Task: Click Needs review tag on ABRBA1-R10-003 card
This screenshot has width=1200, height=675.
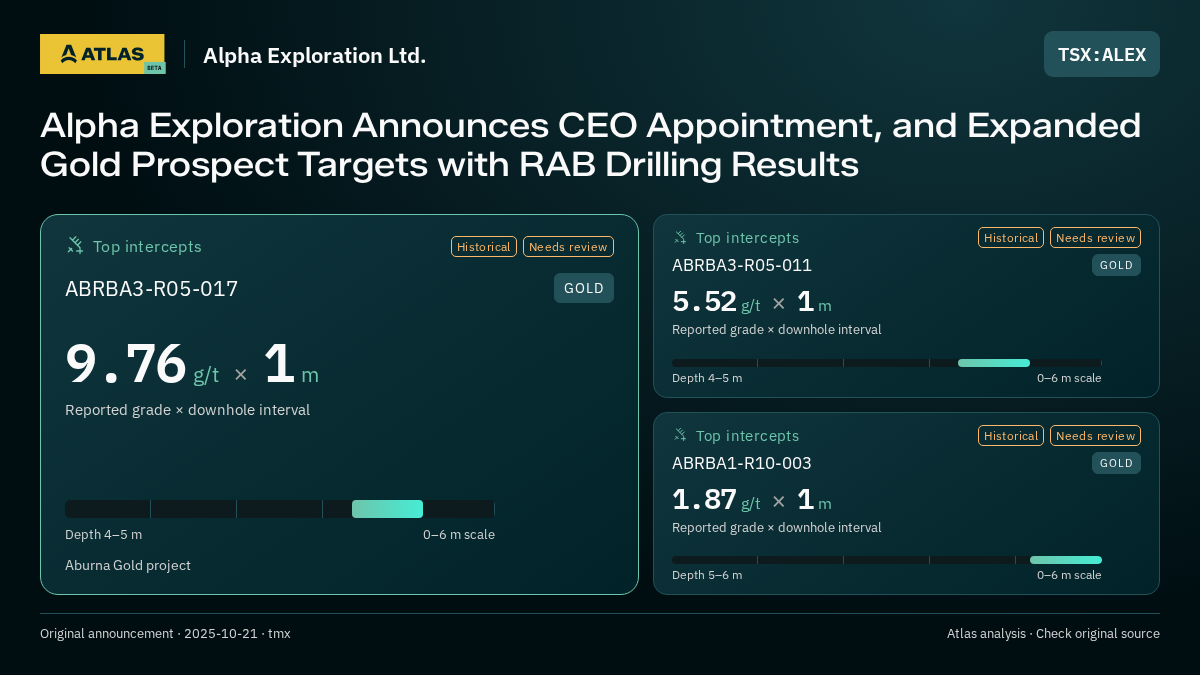Action: [1095, 435]
